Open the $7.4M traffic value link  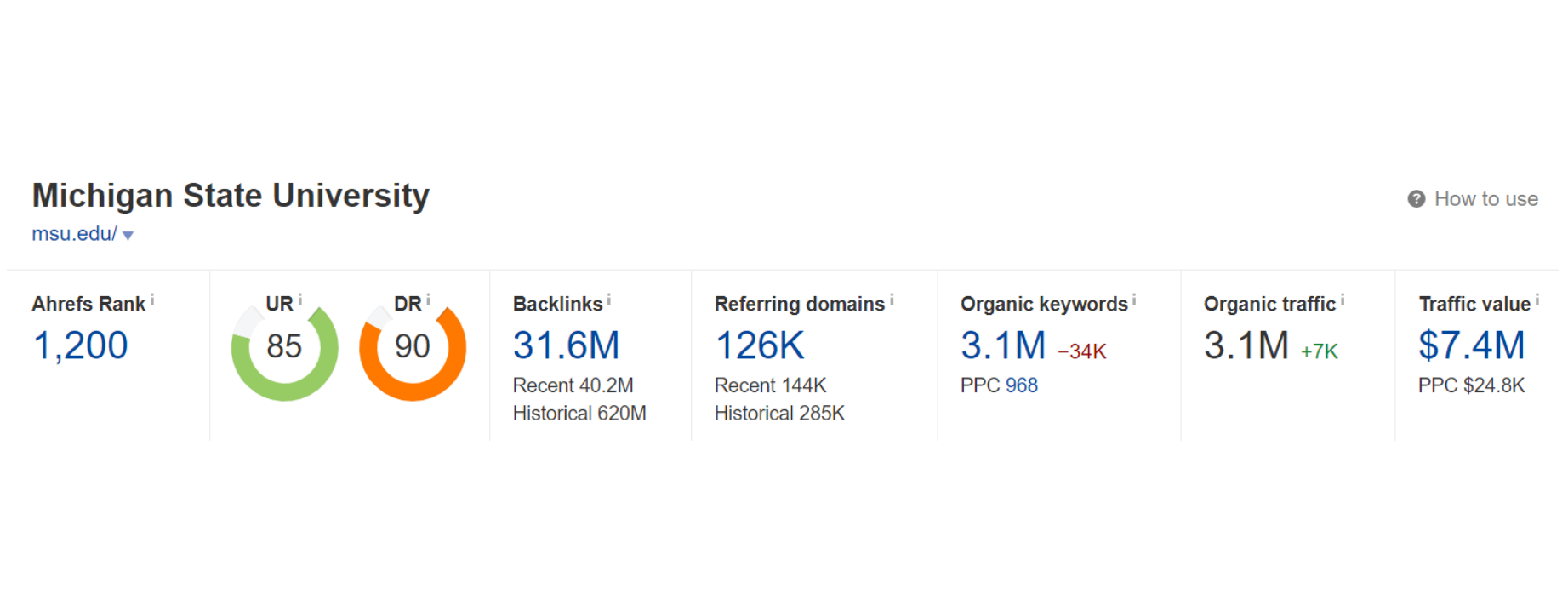click(1471, 345)
